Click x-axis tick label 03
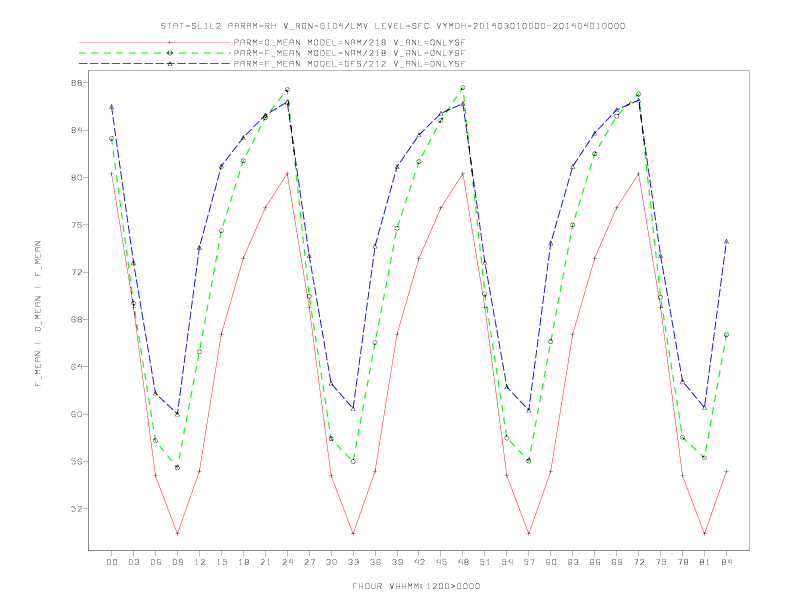The height and width of the screenshot is (612, 792). pyautogui.click(x=134, y=562)
